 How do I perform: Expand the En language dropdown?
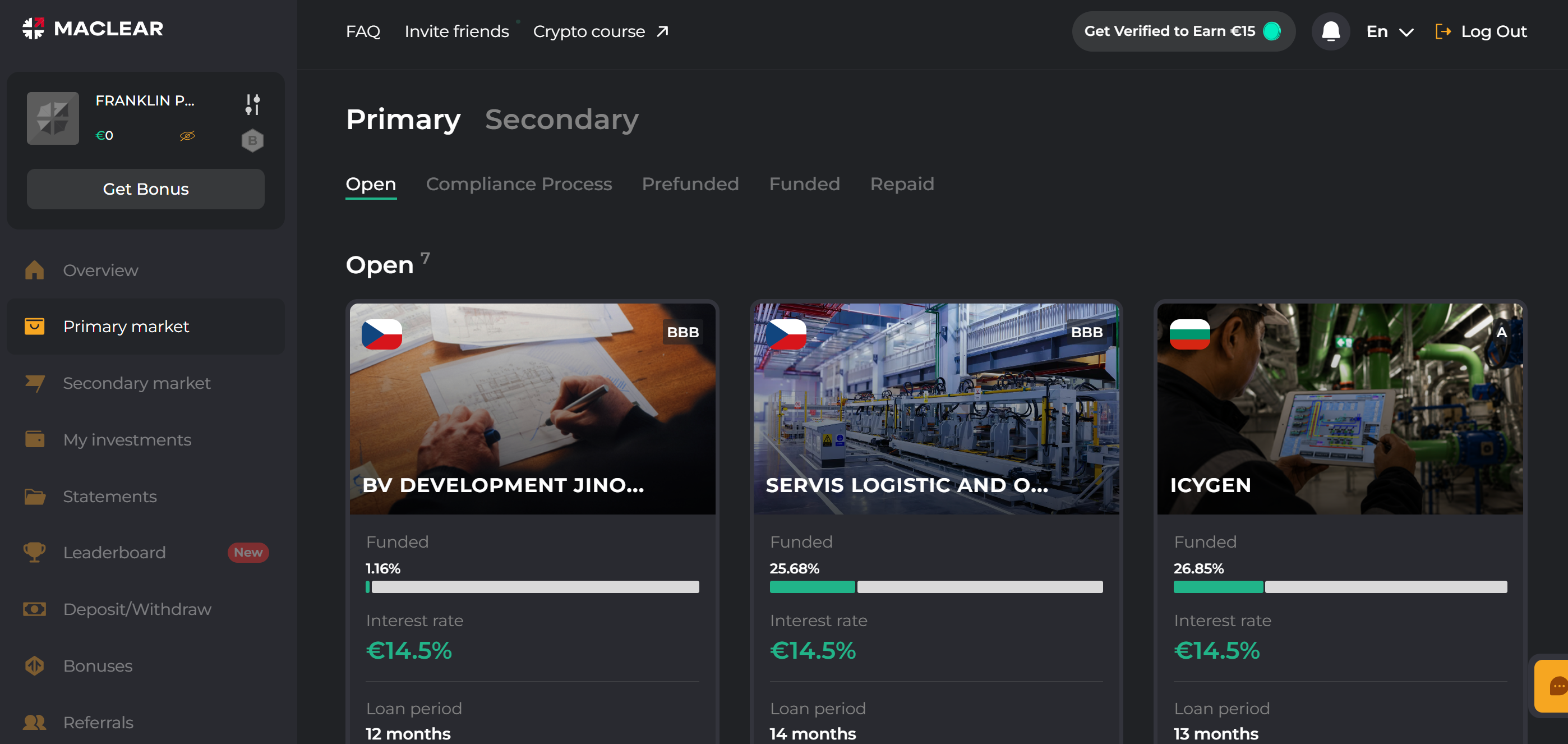[1390, 31]
